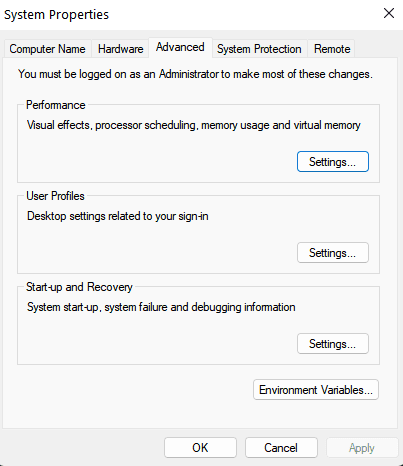Open the Remote tab
Screen dimensions: 403x466
(332, 49)
